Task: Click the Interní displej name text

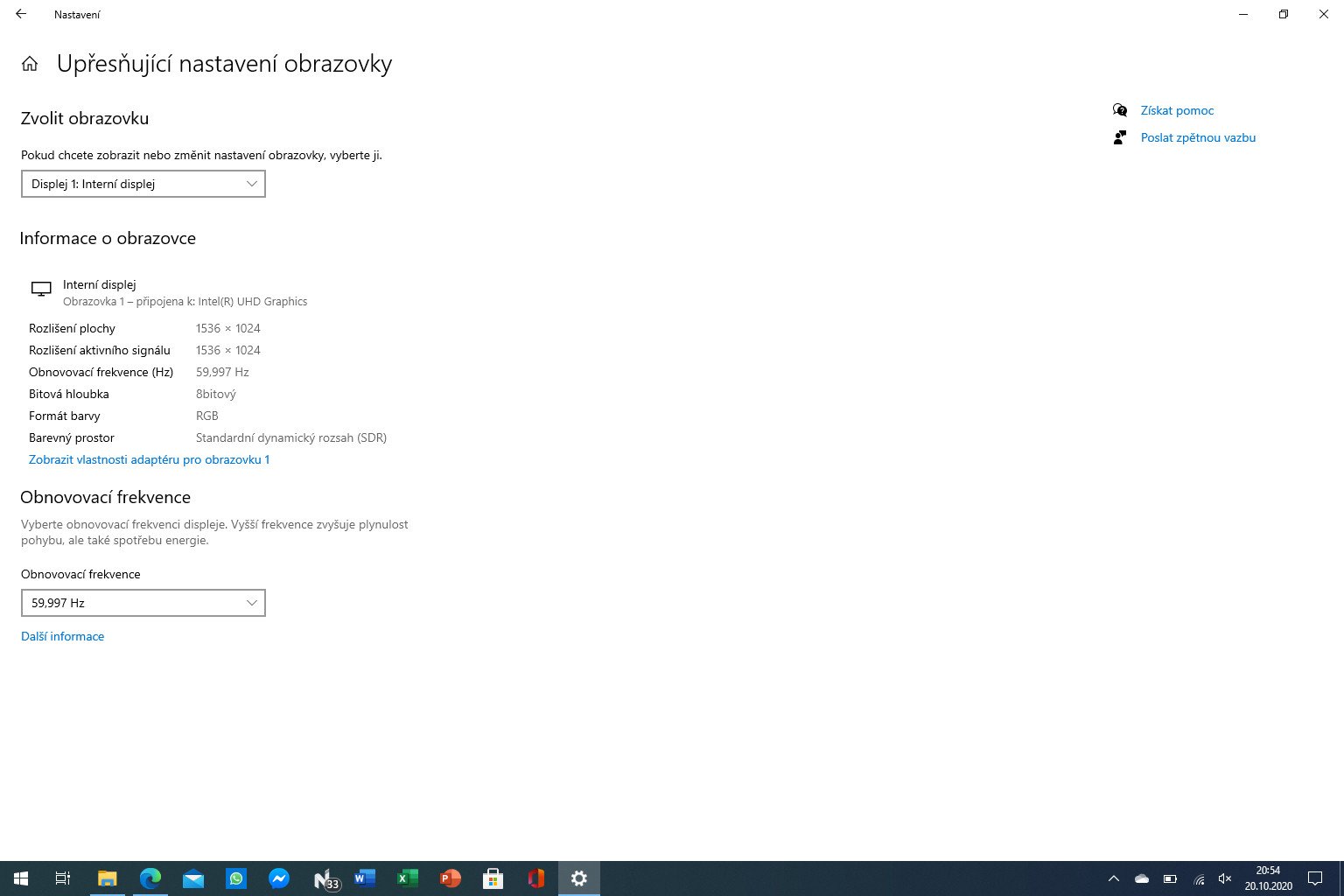Action: click(99, 284)
